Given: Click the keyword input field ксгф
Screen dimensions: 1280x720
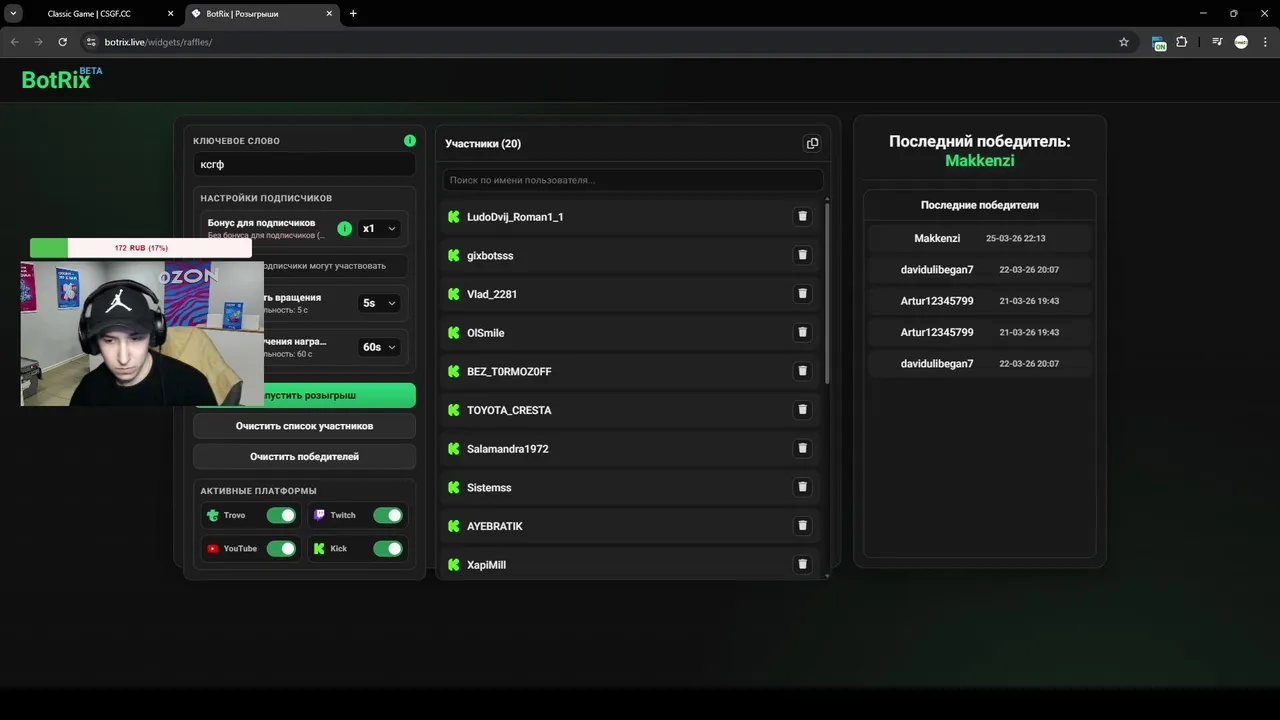Looking at the screenshot, I should (305, 164).
